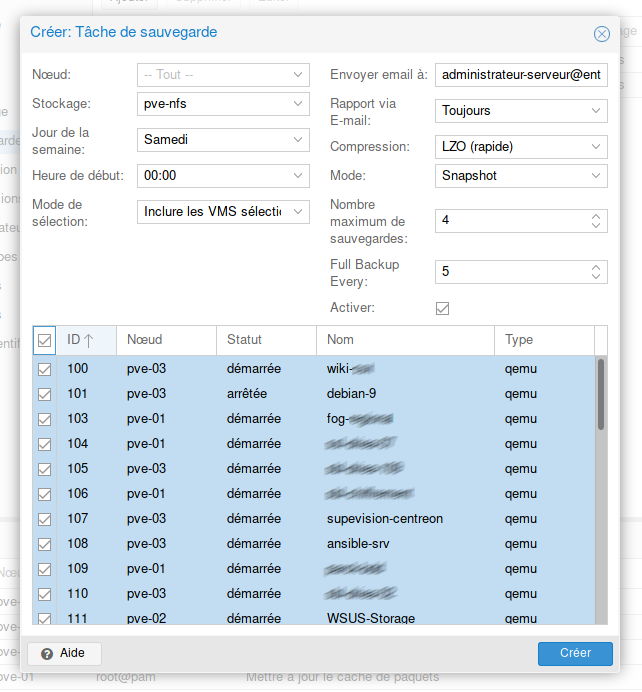Click the Full Backup Every number field

click(512, 272)
